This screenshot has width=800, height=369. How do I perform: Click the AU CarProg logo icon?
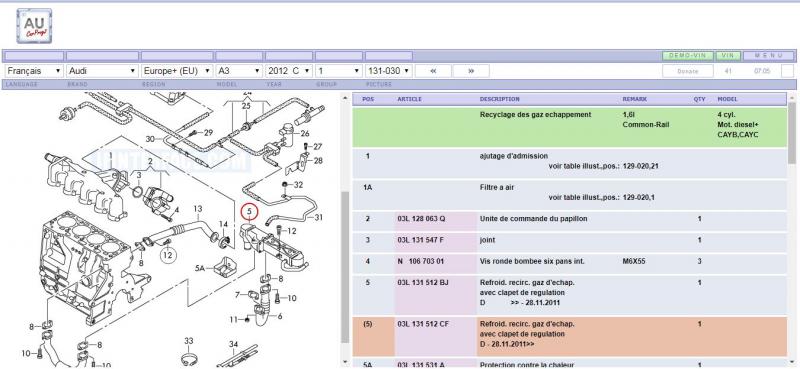(34, 26)
